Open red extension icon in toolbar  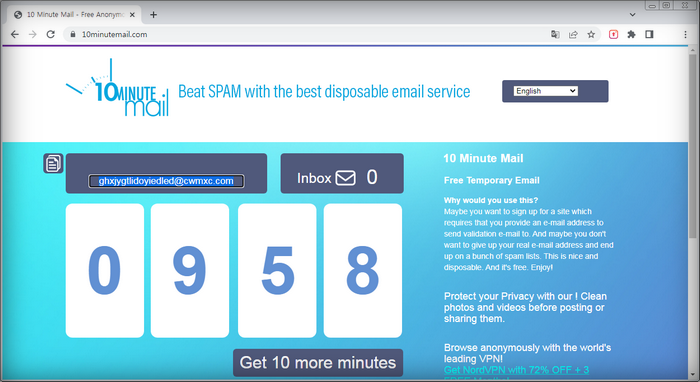click(x=613, y=34)
